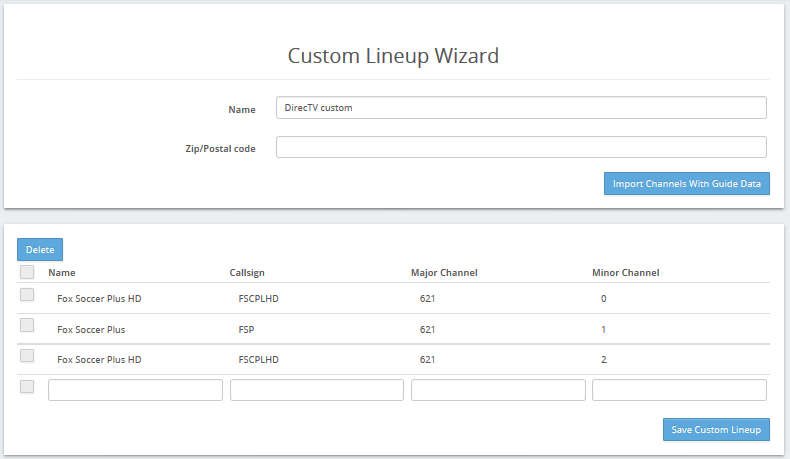Click the new-row Callsign input box
Screen dimensions: 790x459
(x=317, y=390)
